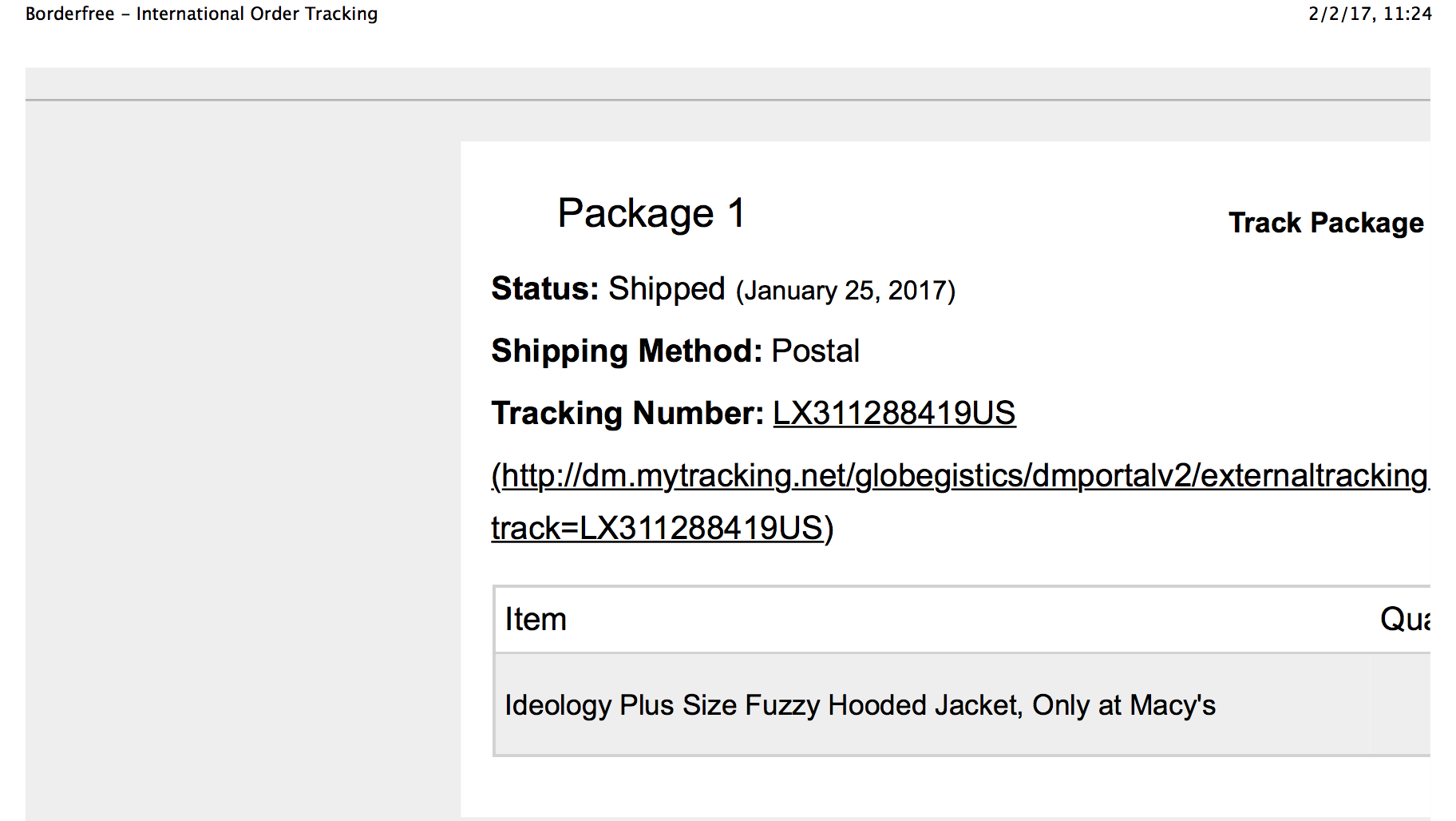Select the Postal shipping method value
Screen dimensions: 1456x821
(815, 351)
